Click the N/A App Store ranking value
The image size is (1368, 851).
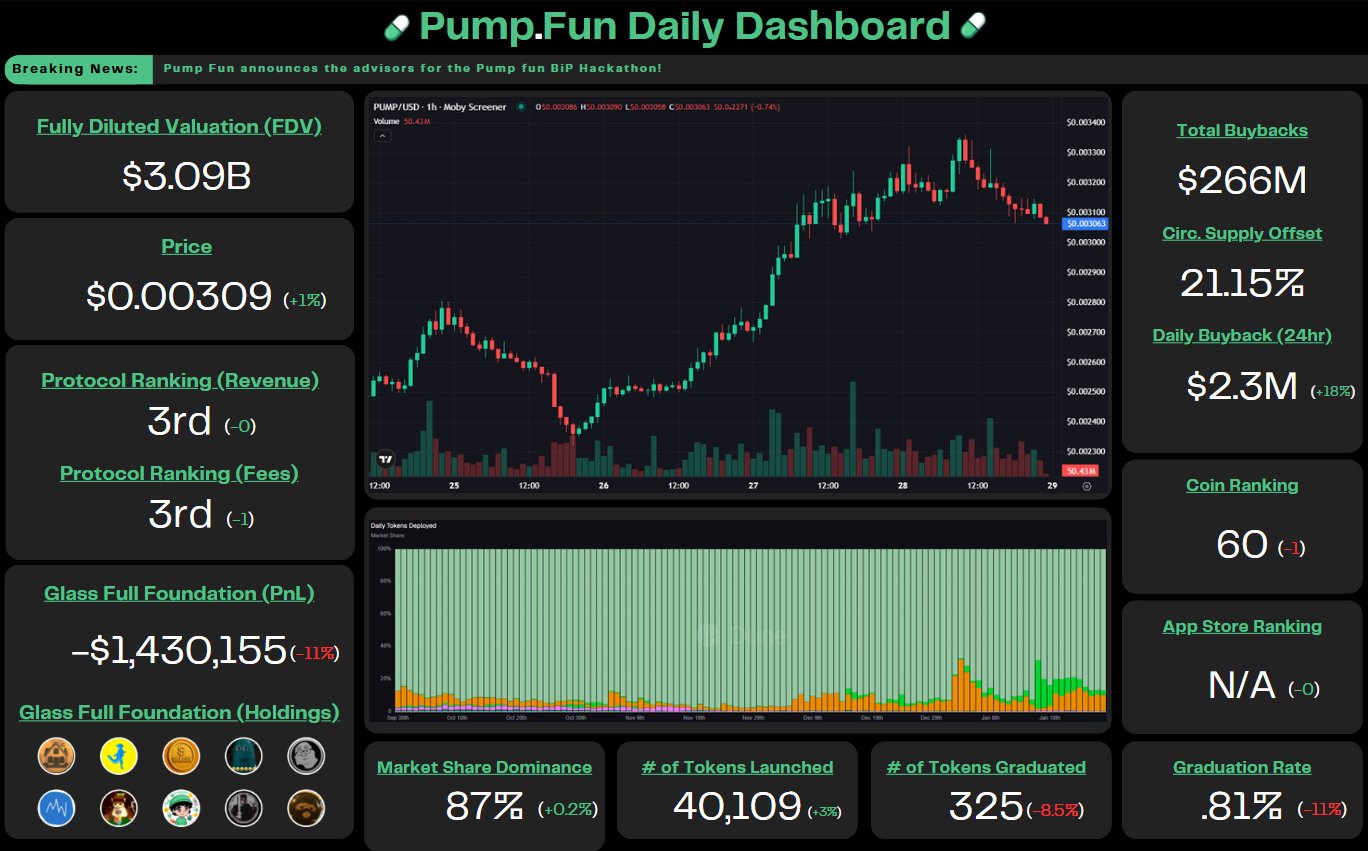(1242, 686)
